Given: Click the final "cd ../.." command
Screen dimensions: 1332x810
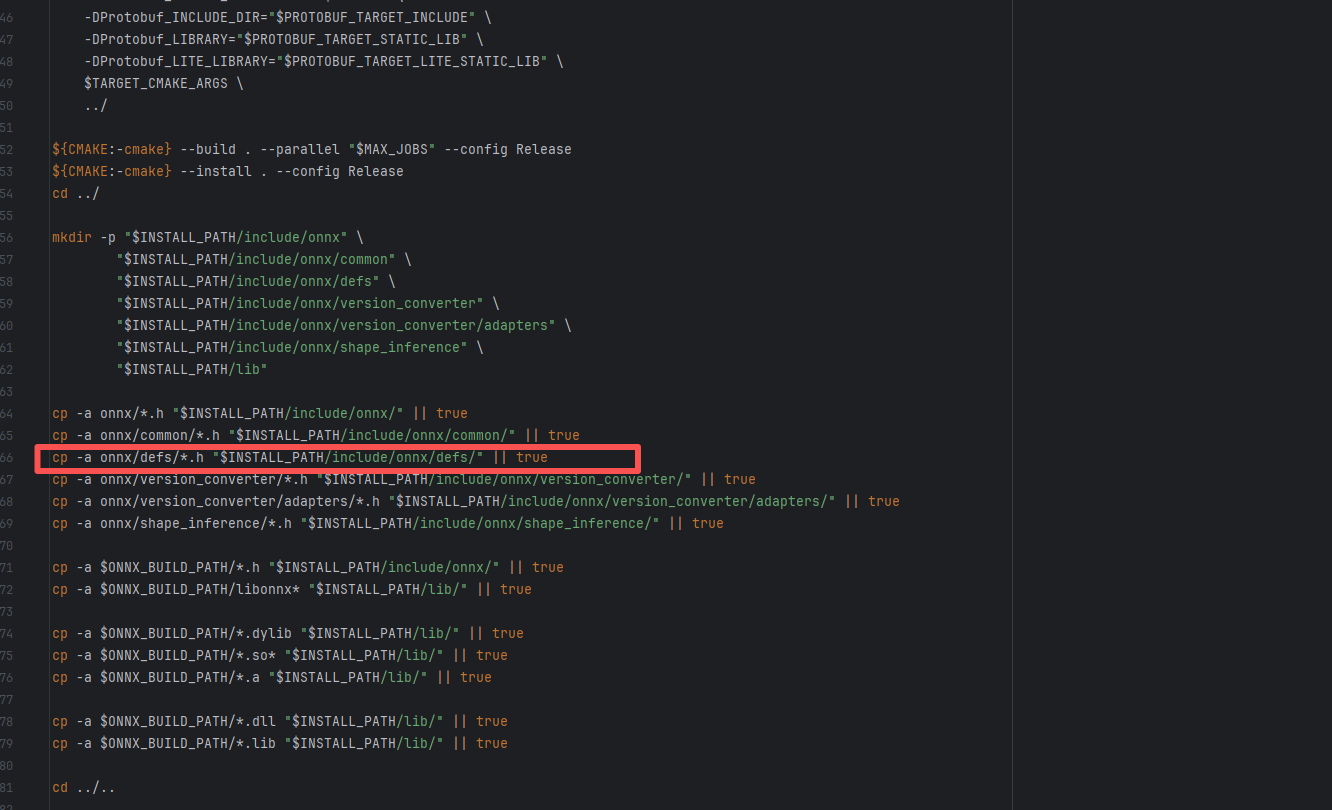Looking at the screenshot, I should point(83,787).
